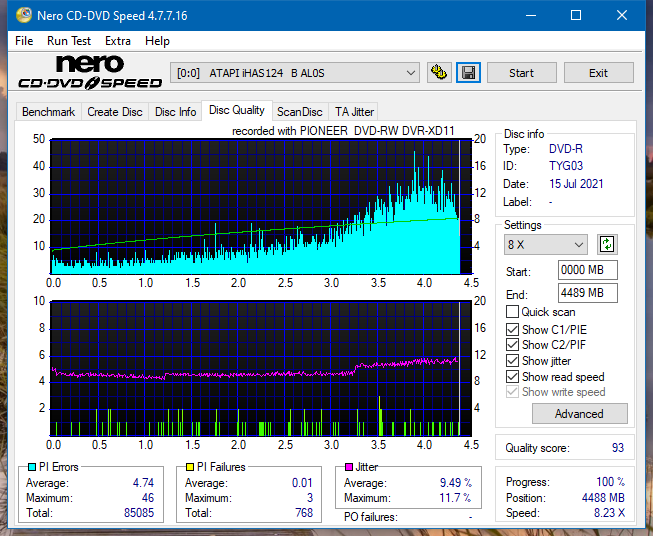Click the cyan PI Errors color swatch
This screenshot has width=653, height=536.
point(32,467)
